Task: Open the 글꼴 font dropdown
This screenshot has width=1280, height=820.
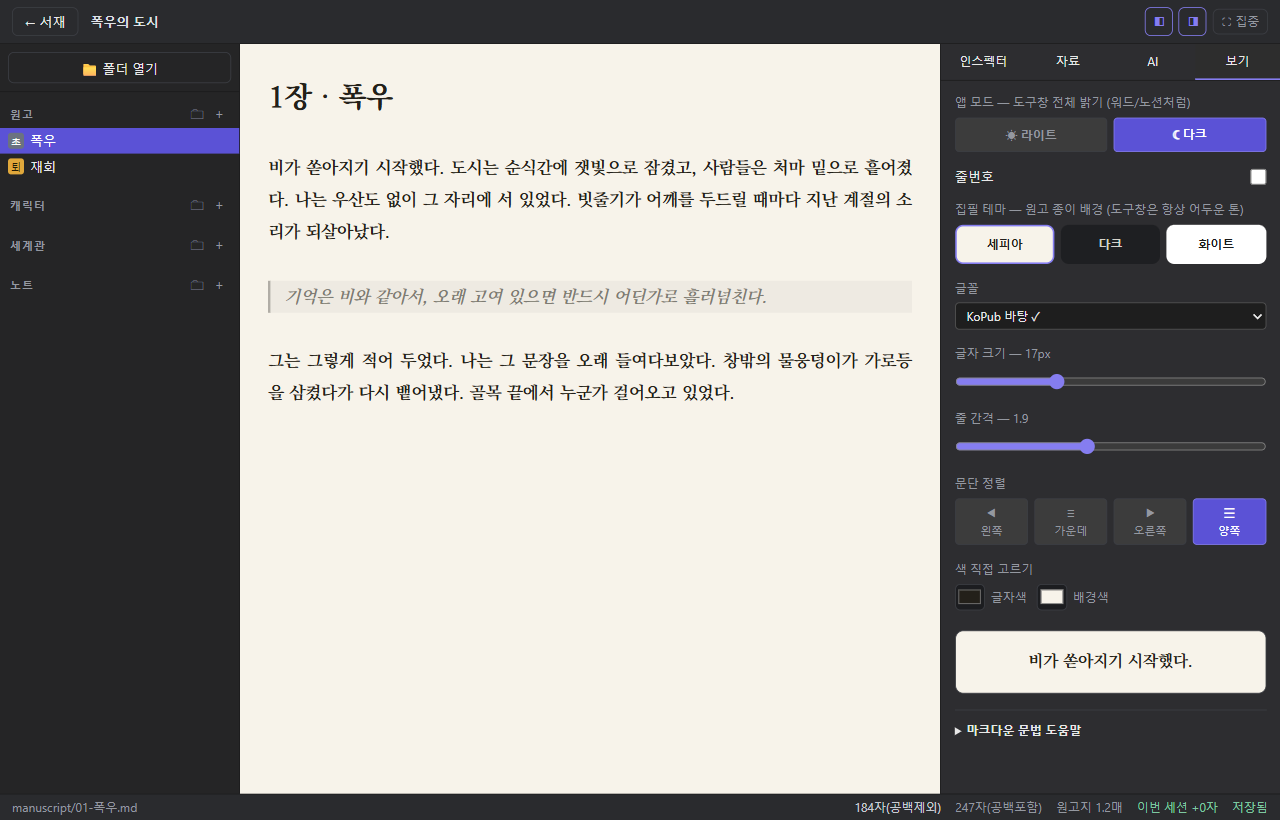Action: point(1110,316)
